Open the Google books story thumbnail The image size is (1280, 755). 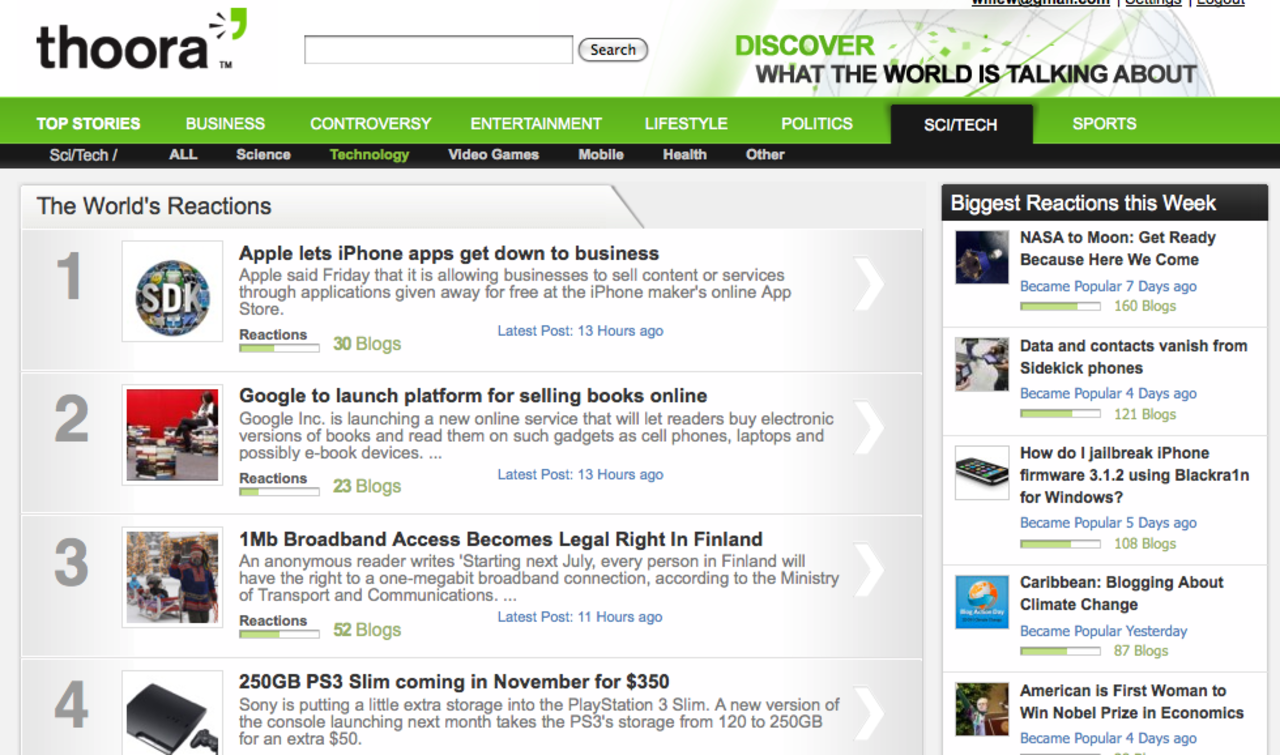172,435
